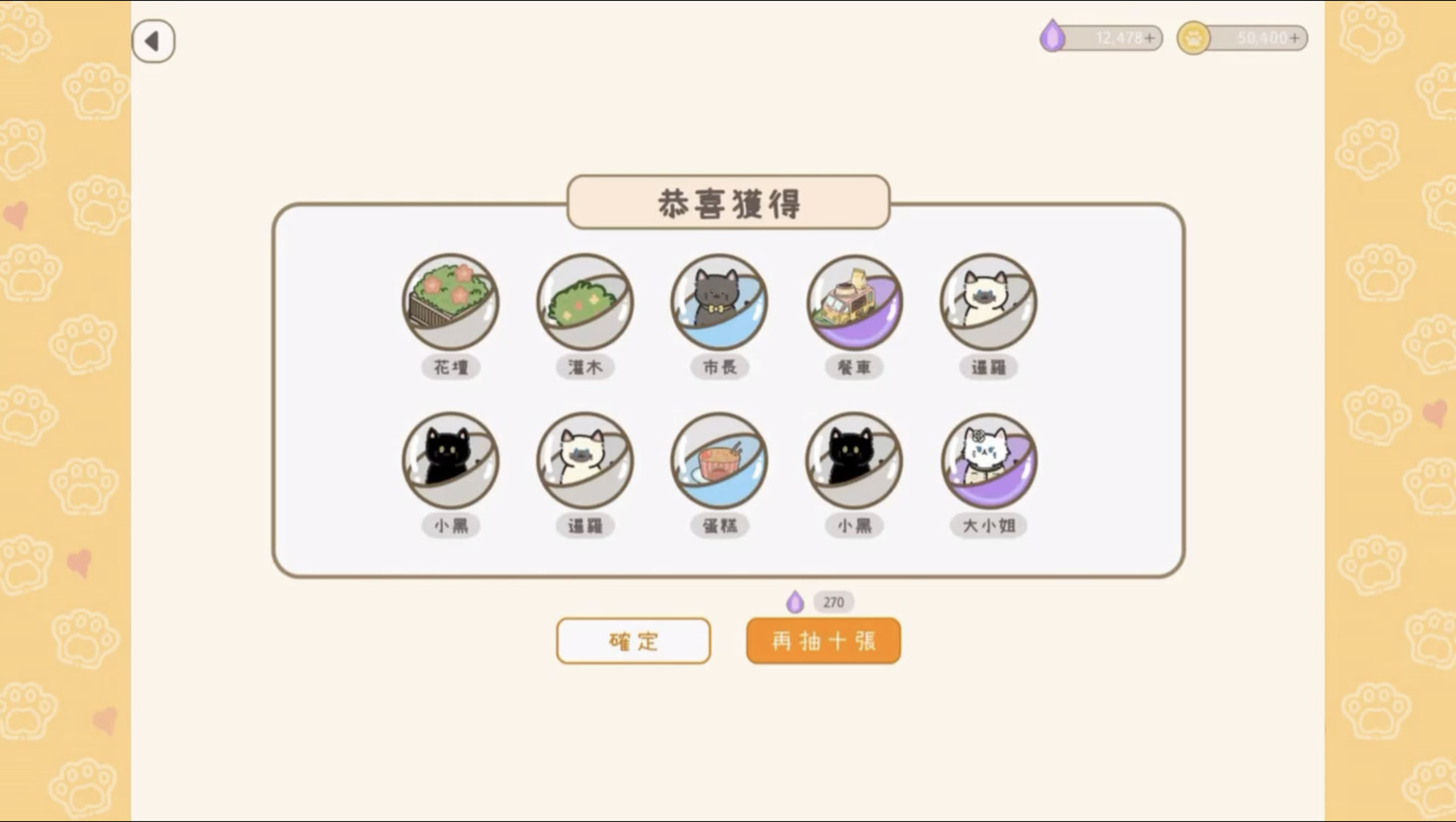The image size is (1456, 822).
Task: Select the top-row 暹羅 Siamese cat capsule
Action: 989,301
